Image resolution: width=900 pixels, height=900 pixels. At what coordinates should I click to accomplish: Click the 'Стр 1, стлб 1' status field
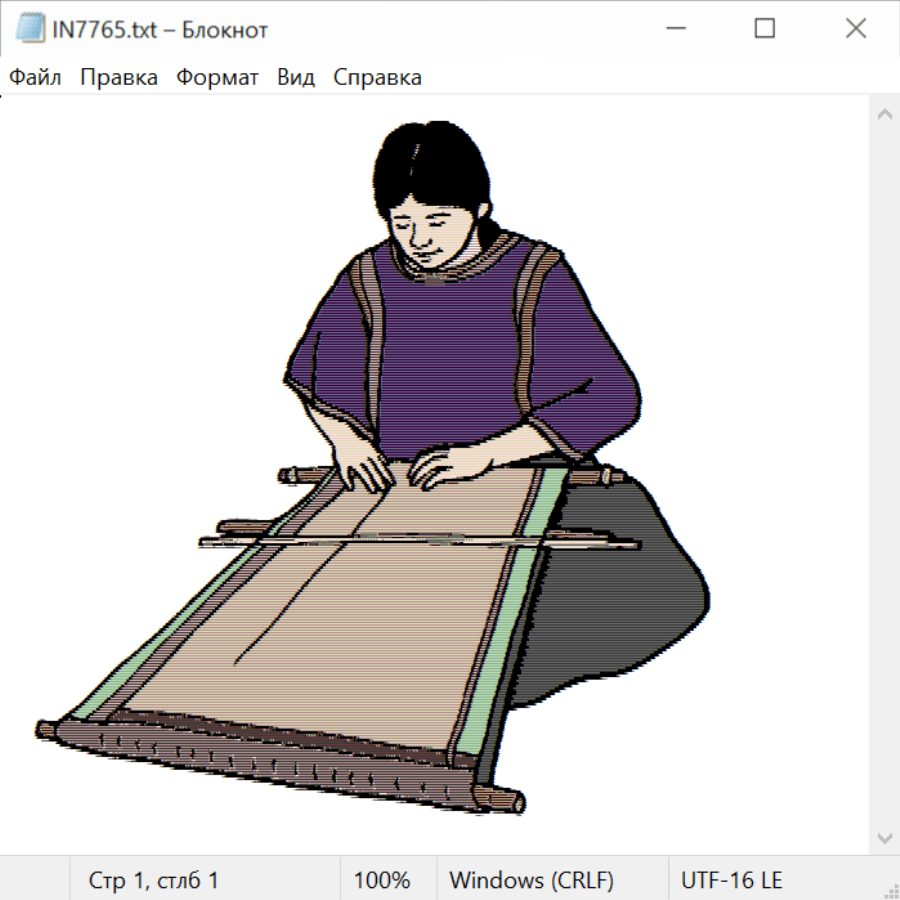[154, 880]
